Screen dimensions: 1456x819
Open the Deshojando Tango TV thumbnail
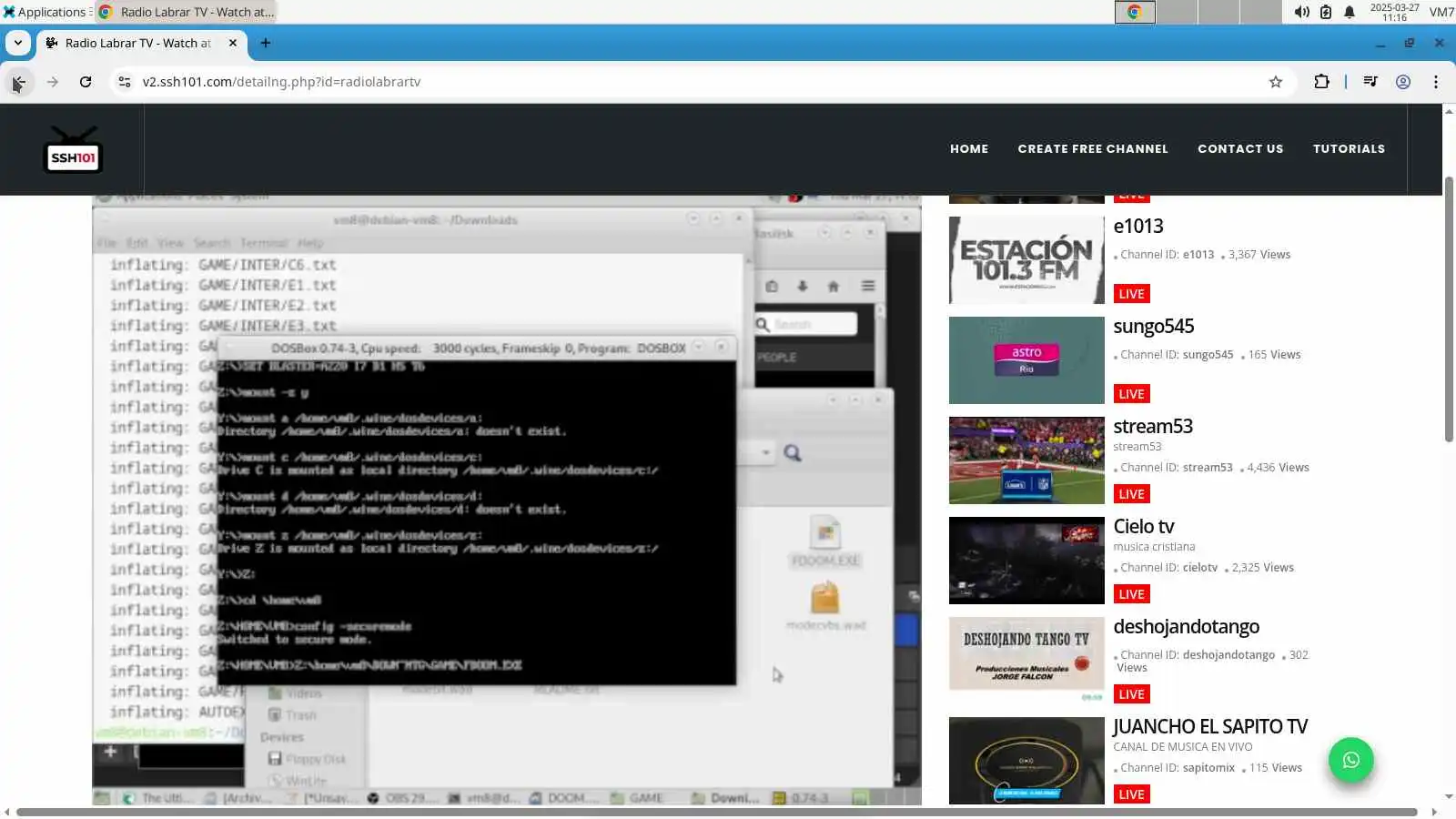pyautogui.click(x=1026, y=661)
